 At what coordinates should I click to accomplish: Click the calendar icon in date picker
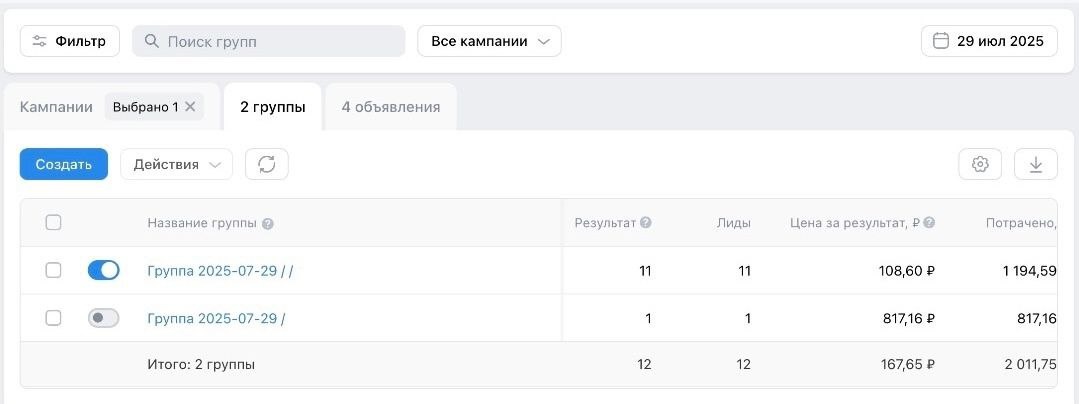coord(940,41)
